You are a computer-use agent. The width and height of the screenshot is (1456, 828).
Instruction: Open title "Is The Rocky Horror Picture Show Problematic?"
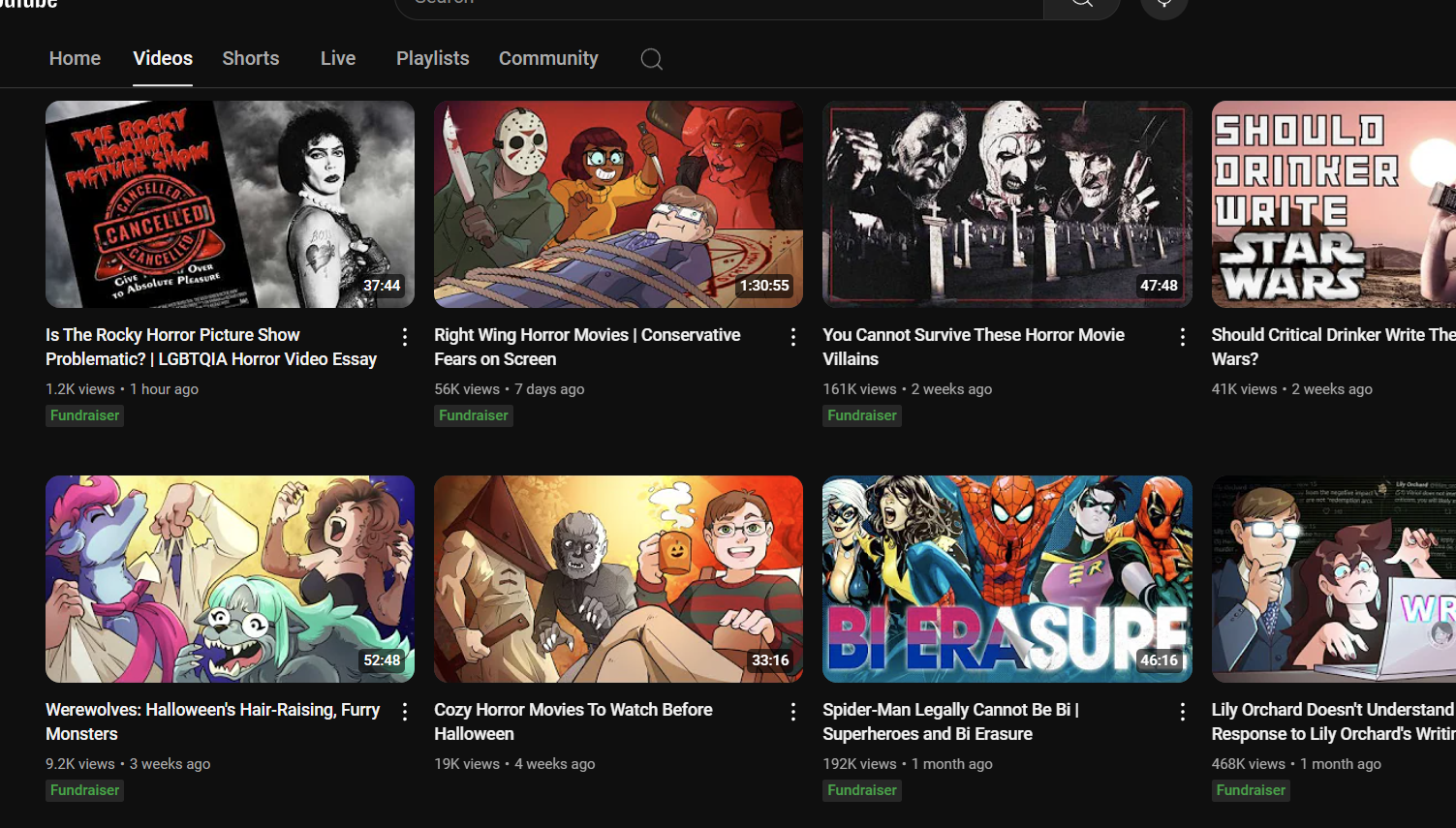(x=211, y=347)
